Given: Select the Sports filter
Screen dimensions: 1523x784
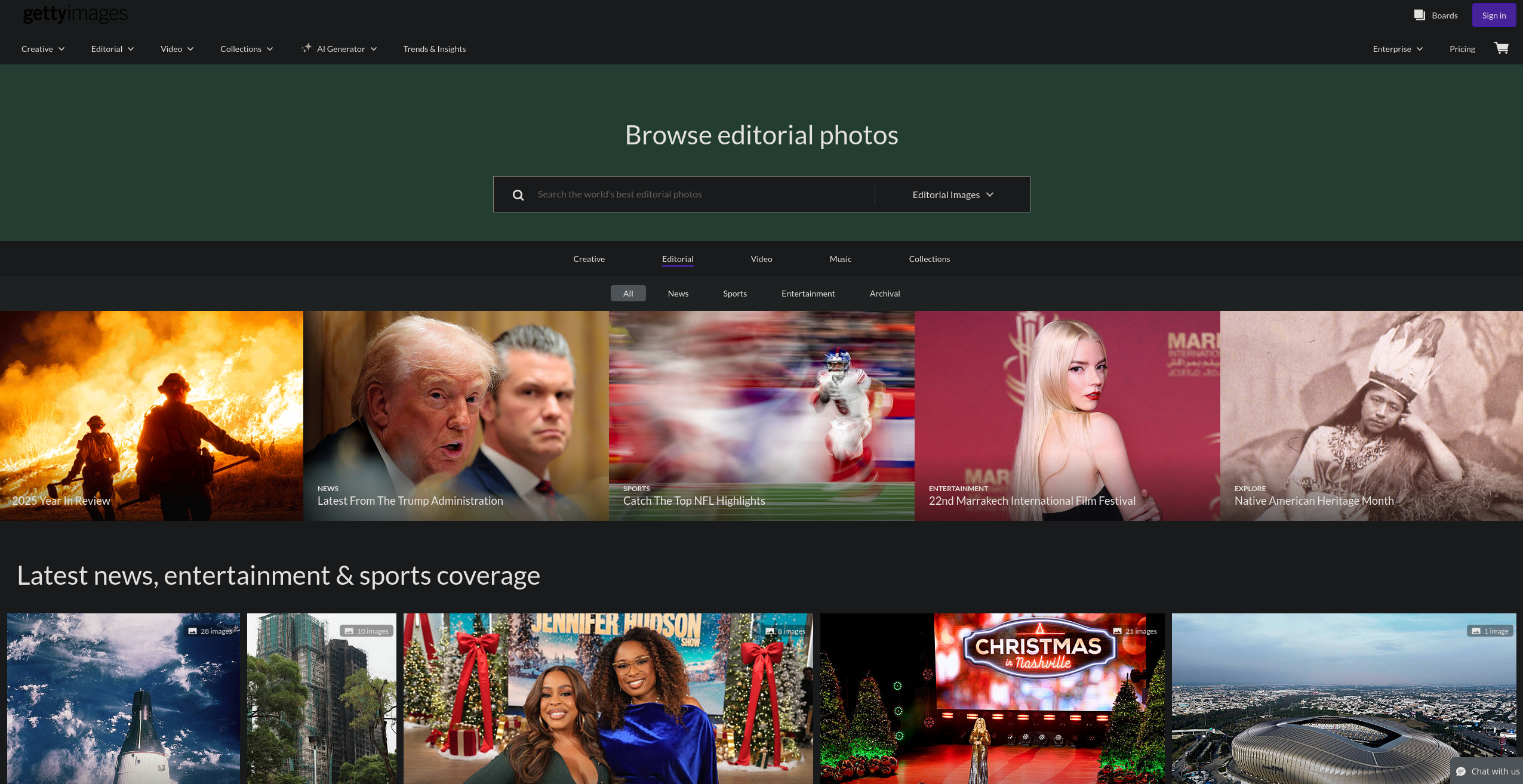Looking at the screenshot, I should coord(734,294).
